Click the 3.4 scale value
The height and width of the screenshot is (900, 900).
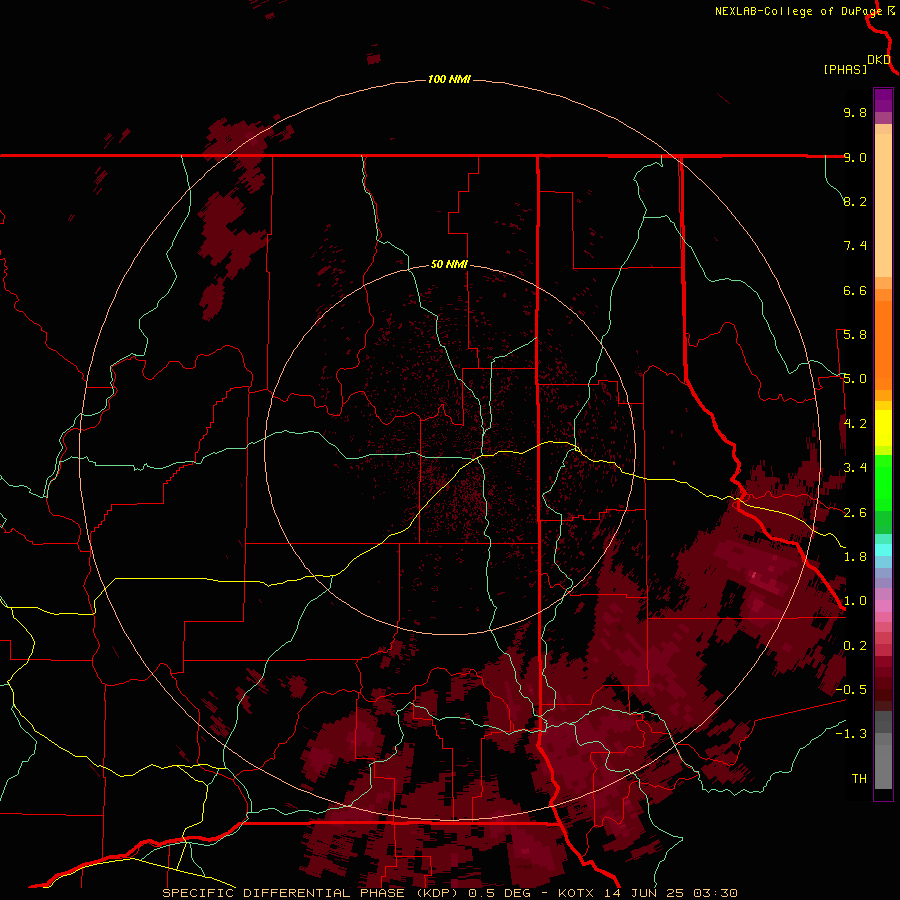click(855, 468)
